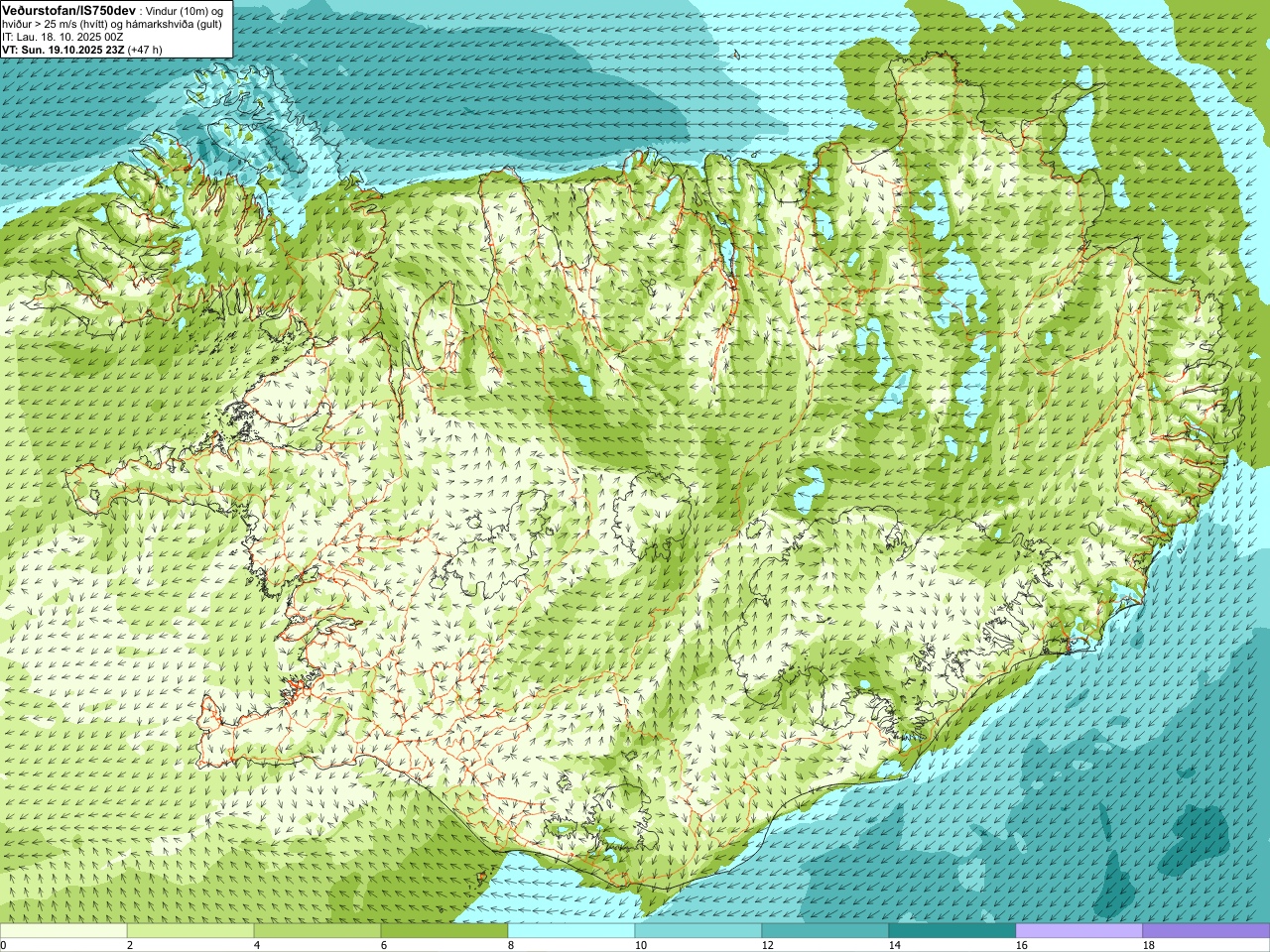1270x952 pixels.
Task: Click the legend scale label '2'
Action: [x=130, y=946]
